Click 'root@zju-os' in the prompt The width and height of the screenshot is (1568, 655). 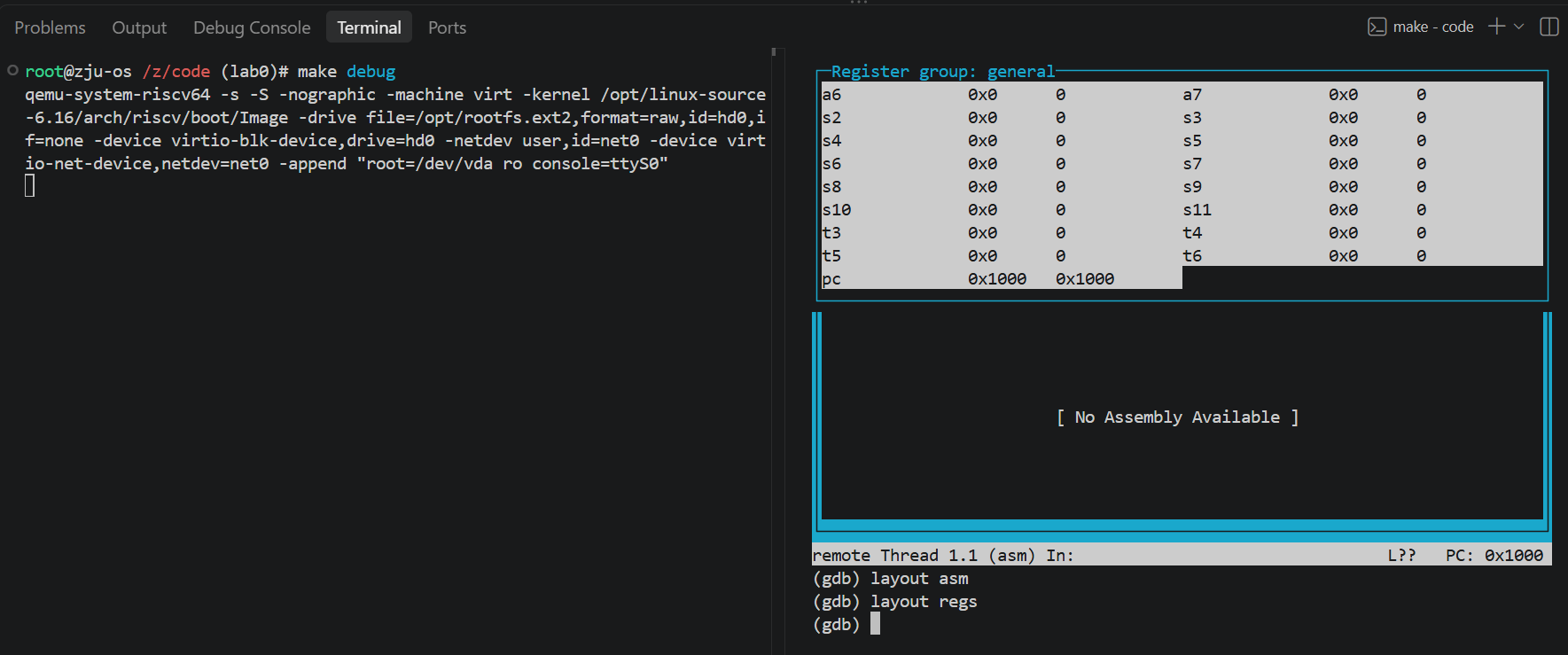click(78, 72)
